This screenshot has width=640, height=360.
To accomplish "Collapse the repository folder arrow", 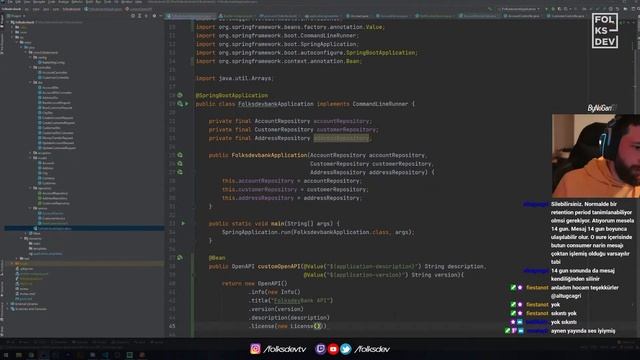I will pos(31,188).
